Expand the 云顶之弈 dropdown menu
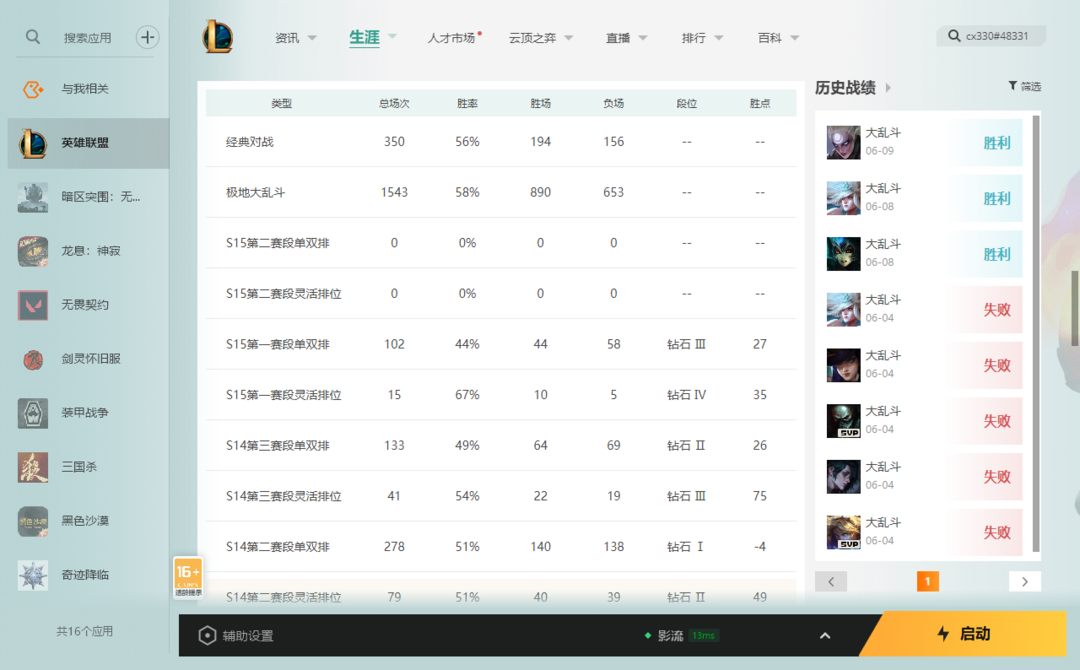Viewport: 1080px width, 670px height. coord(569,38)
